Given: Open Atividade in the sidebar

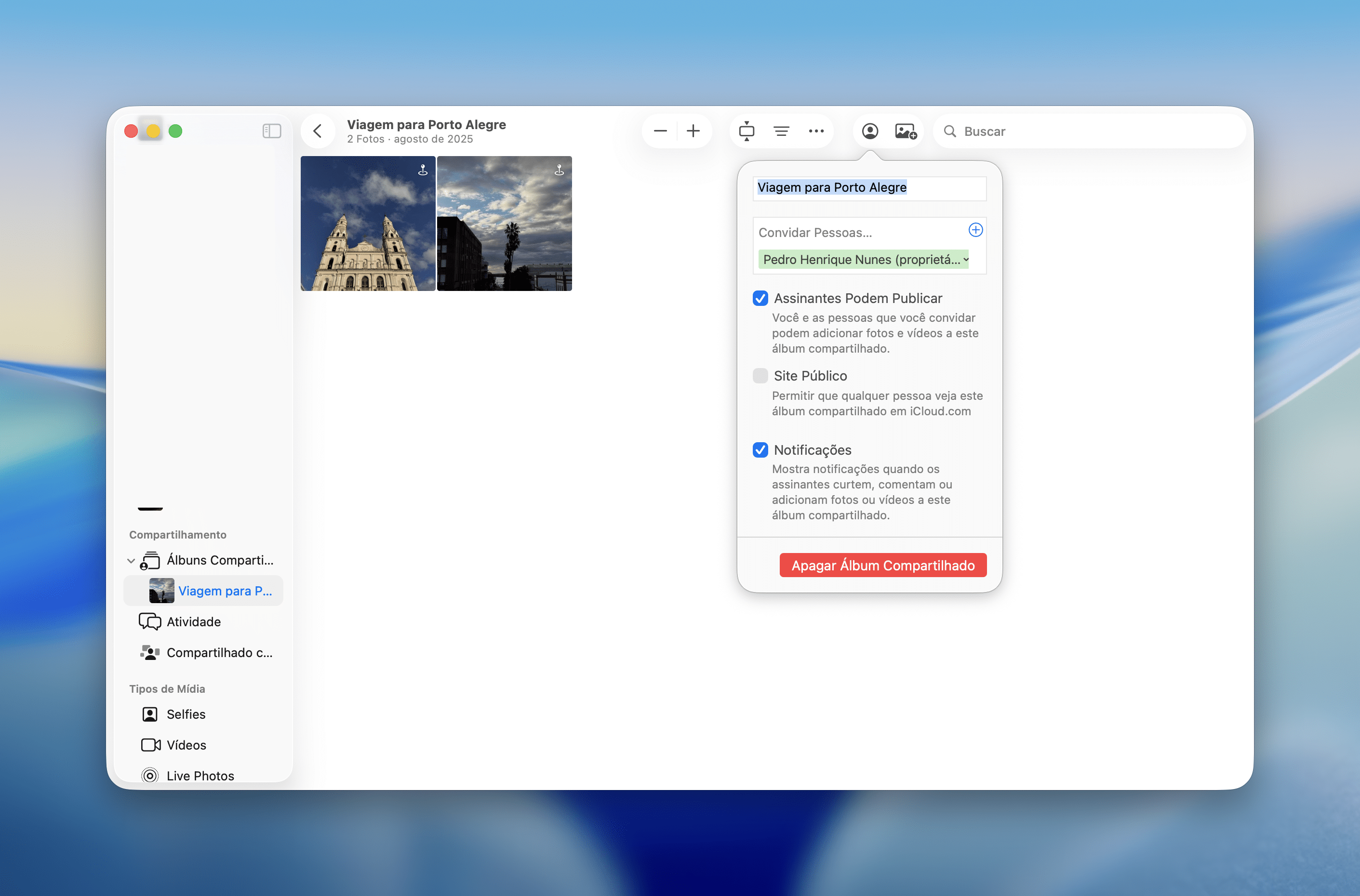Looking at the screenshot, I should (193, 622).
